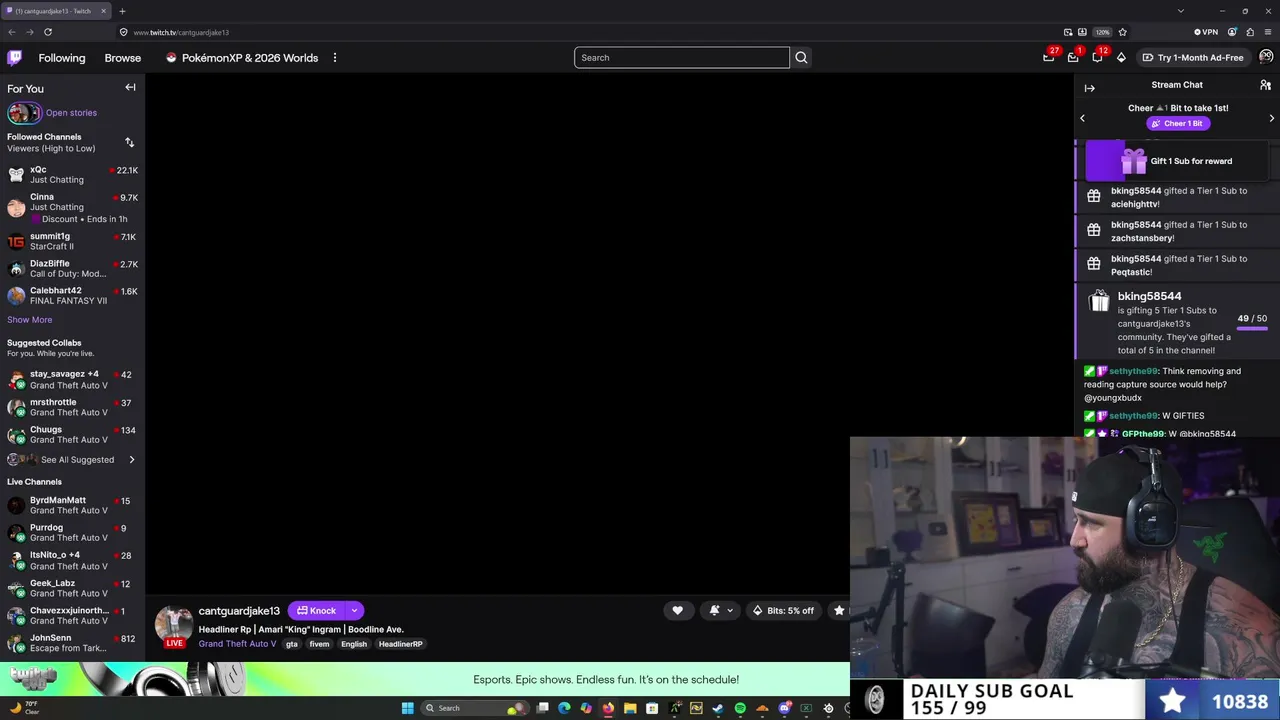Select xQc in followed channels
1280x720 pixels.
pos(72,175)
